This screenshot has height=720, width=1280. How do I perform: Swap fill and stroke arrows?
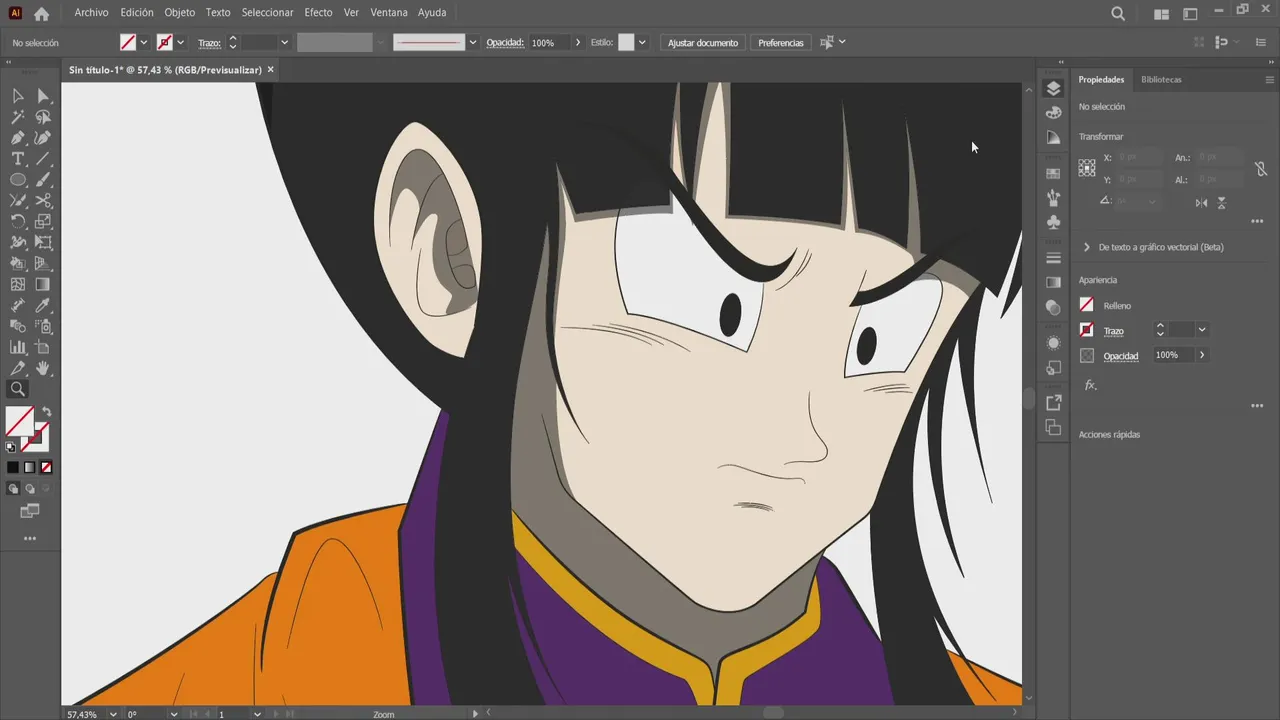pos(46,412)
